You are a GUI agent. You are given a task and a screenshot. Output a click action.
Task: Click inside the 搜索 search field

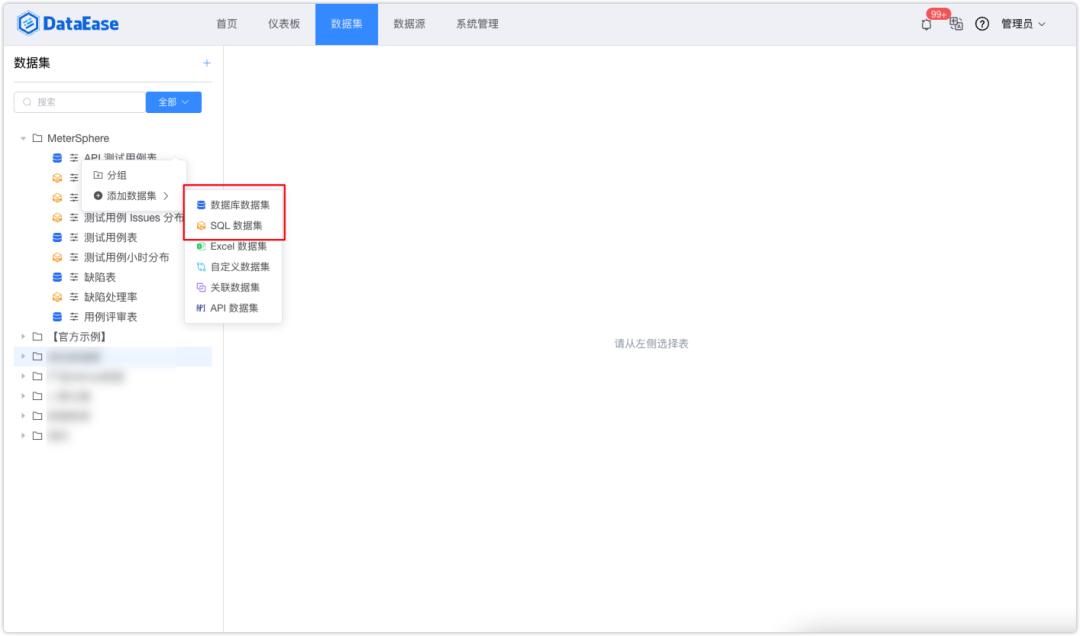pos(80,102)
